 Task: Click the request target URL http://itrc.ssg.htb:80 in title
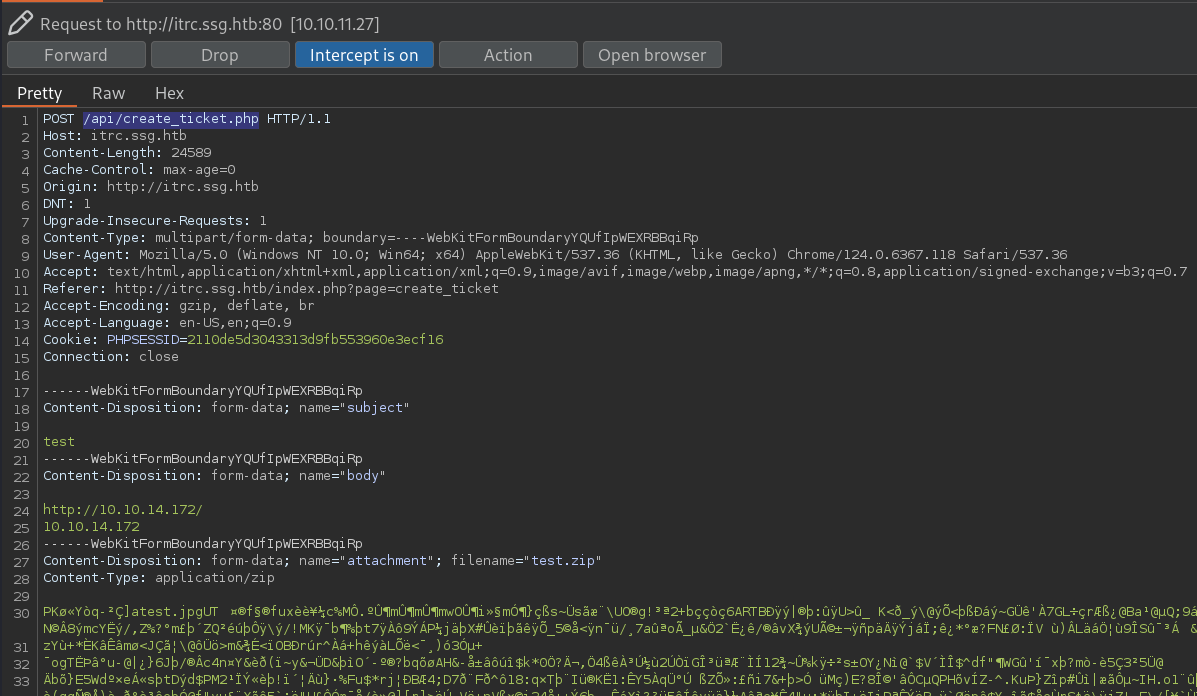pos(204,24)
